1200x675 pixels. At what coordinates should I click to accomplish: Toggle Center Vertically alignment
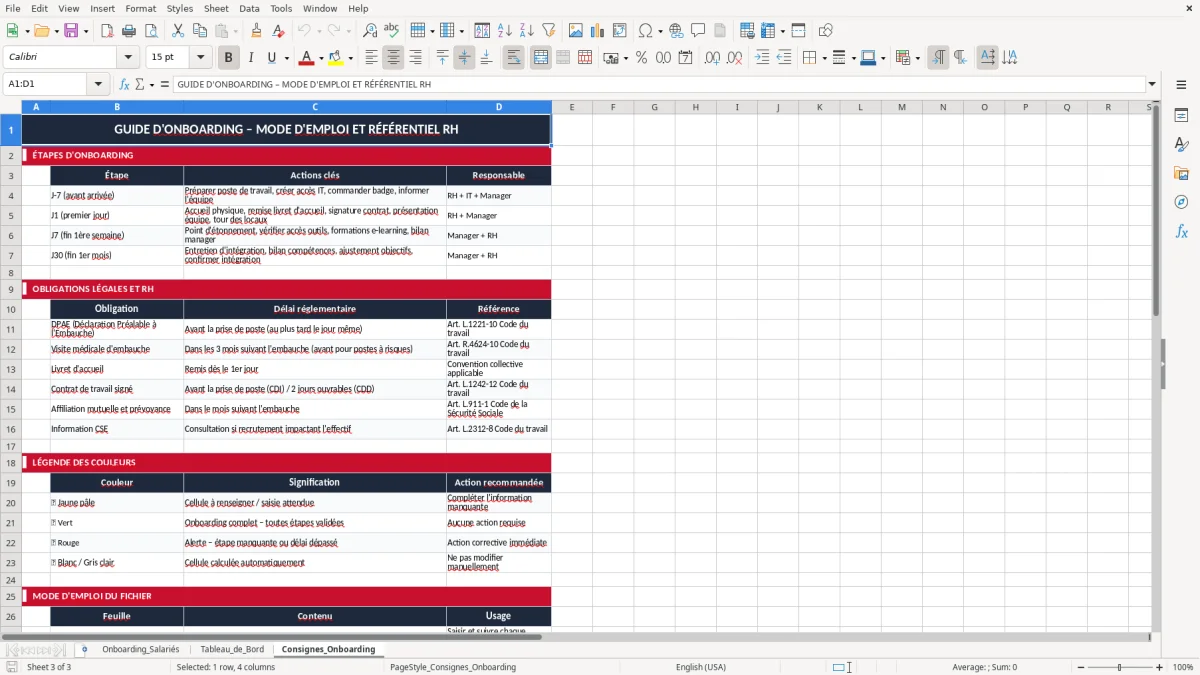pyautogui.click(x=464, y=58)
